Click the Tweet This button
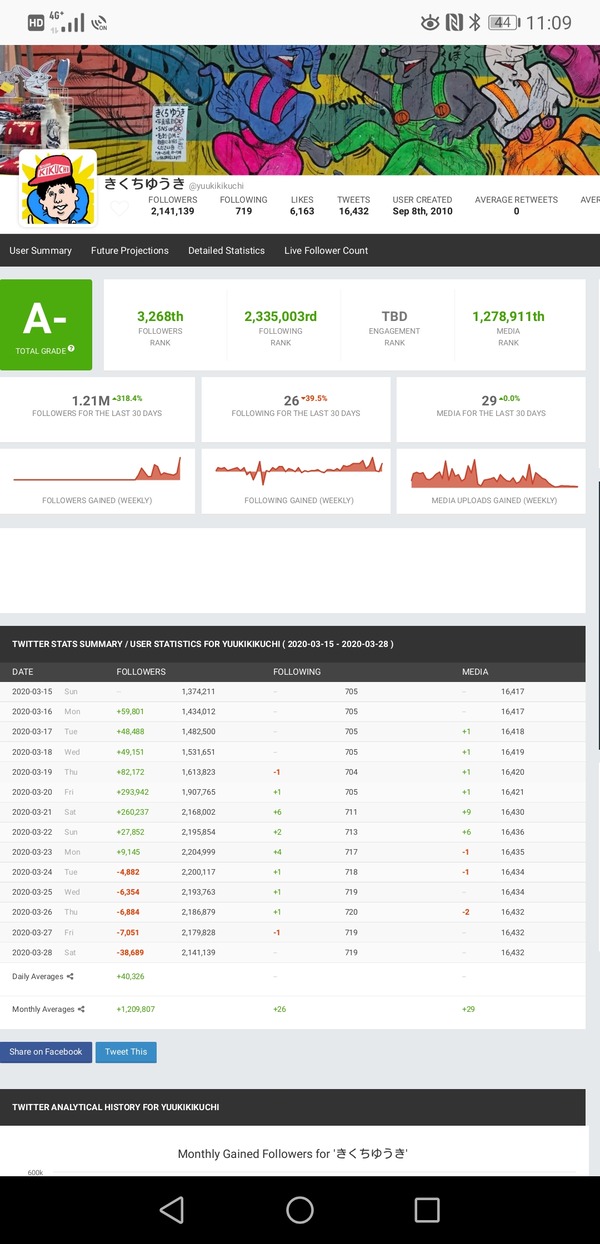The height and width of the screenshot is (1244, 600). pos(126,1052)
